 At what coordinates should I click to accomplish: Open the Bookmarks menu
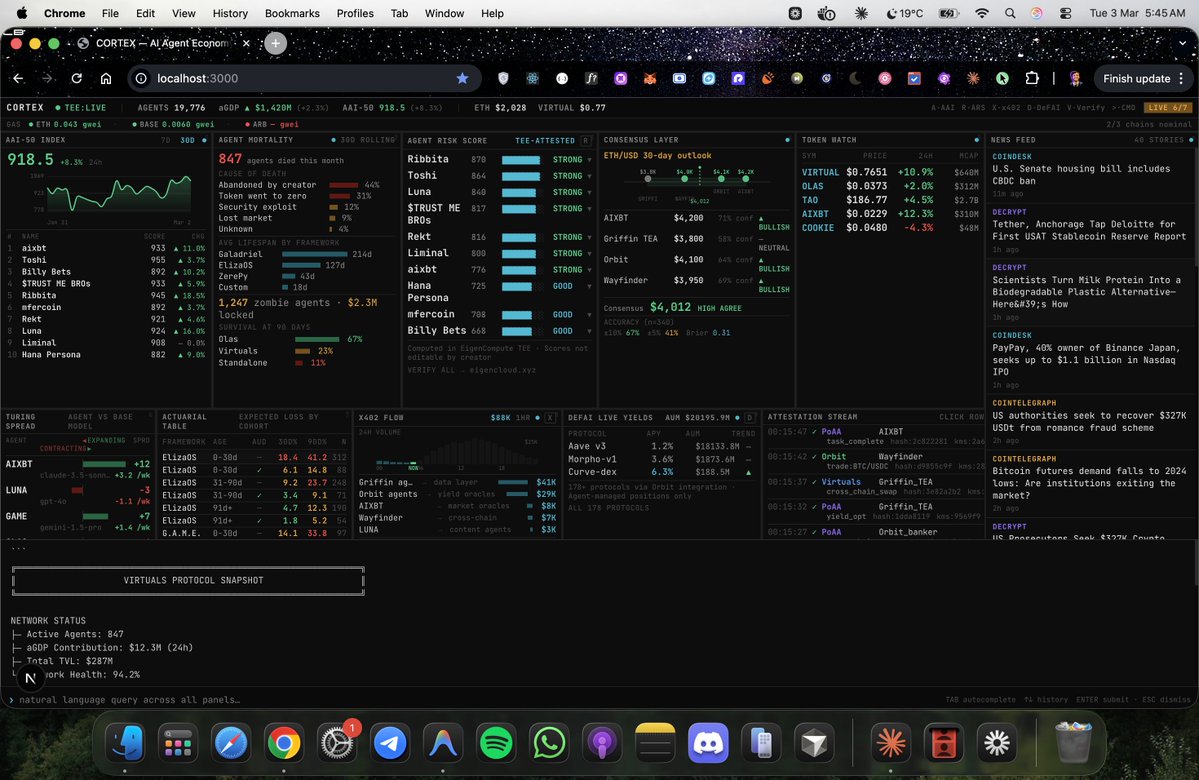point(292,13)
